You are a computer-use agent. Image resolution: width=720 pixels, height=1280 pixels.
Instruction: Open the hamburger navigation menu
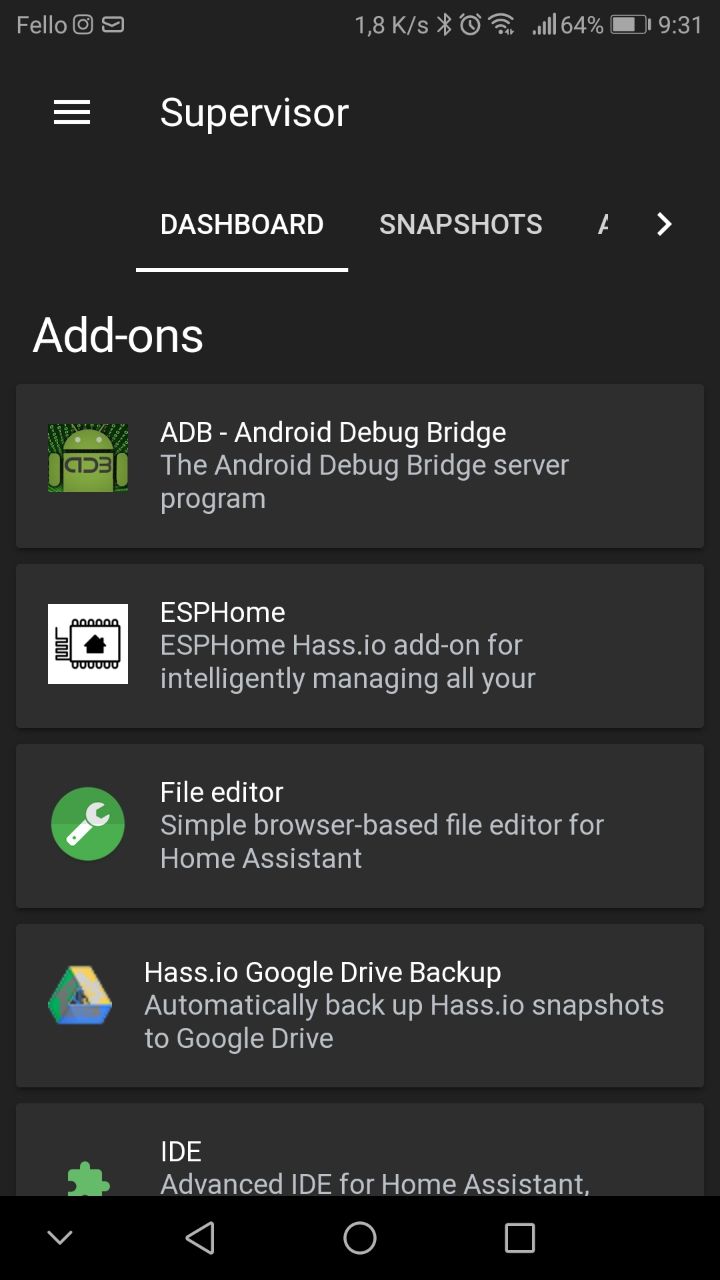coord(72,113)
